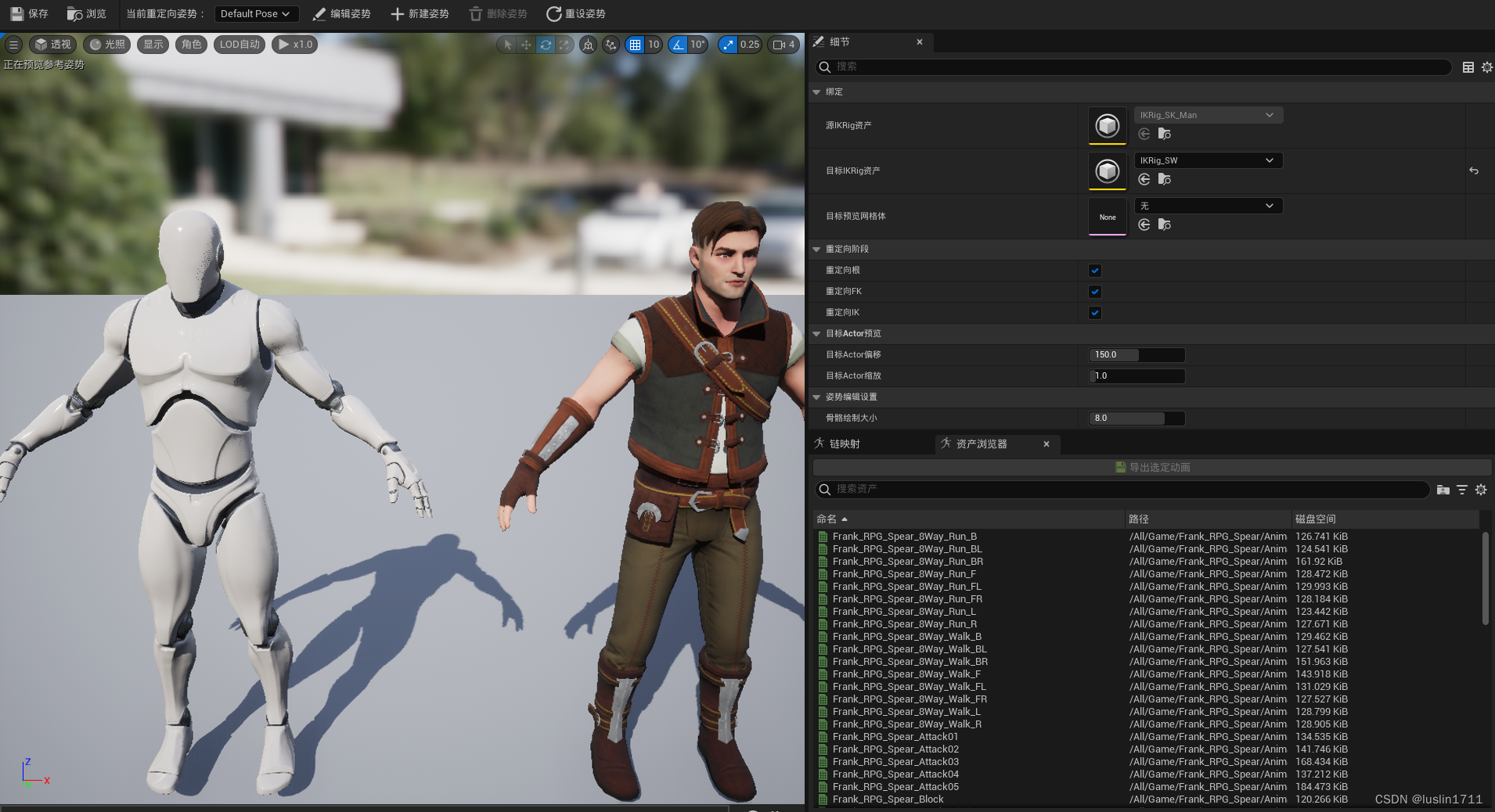Click the x1.0 playback speed button
This screenshot has height=812, width=1495.
[x=295, y=45]
